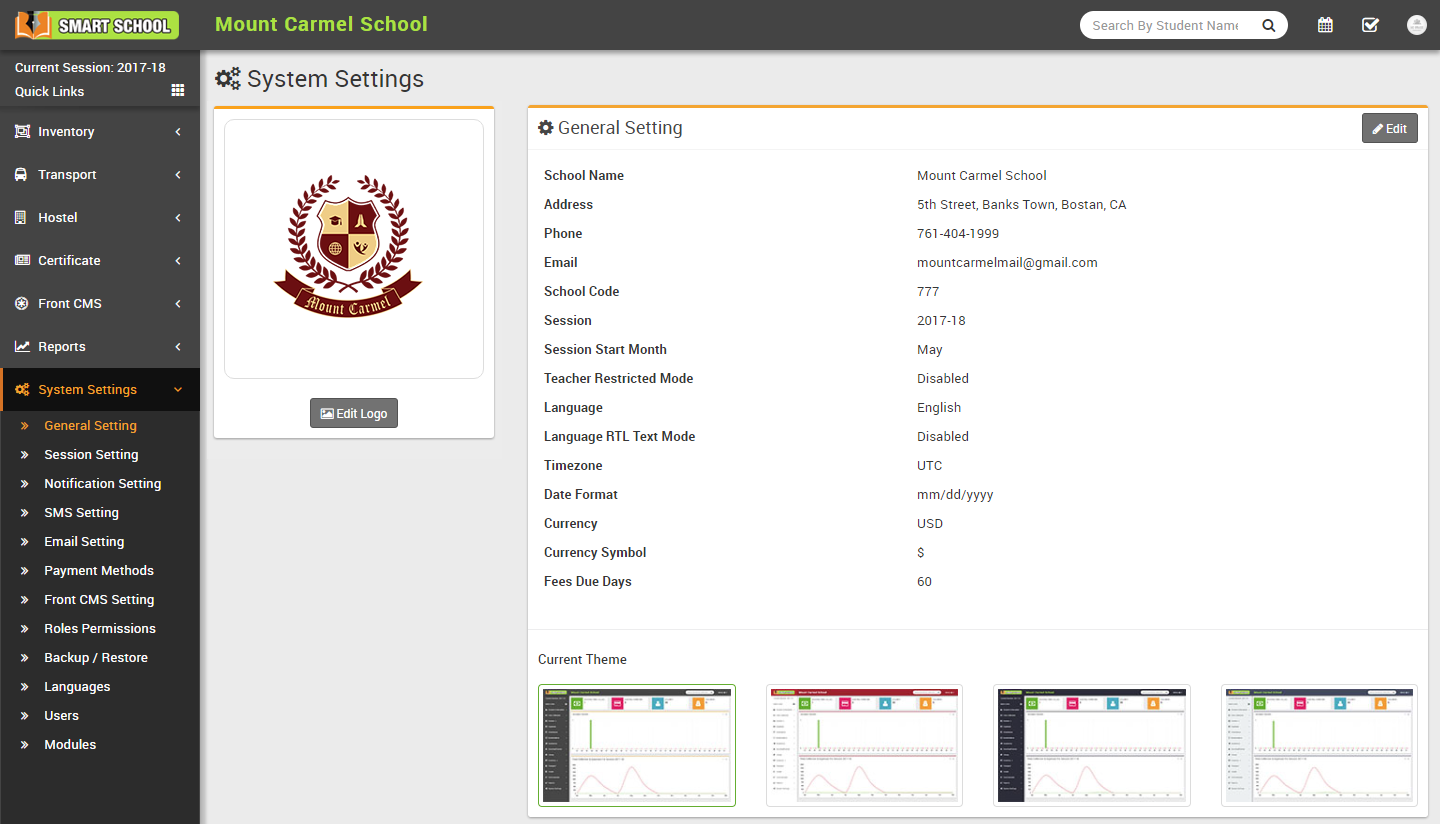Viewport: 1440px width, 824px height.
Task: Expand the Inventory menu chevron
Action: (178, 132)
